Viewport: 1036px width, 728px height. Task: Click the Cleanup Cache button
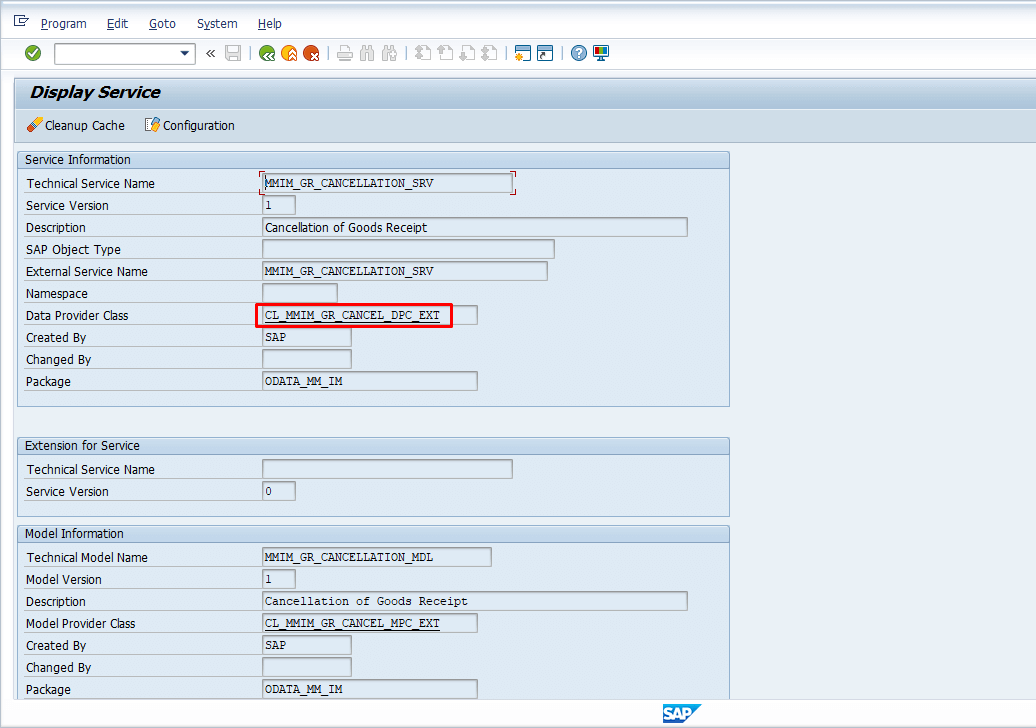pos(75,125)
